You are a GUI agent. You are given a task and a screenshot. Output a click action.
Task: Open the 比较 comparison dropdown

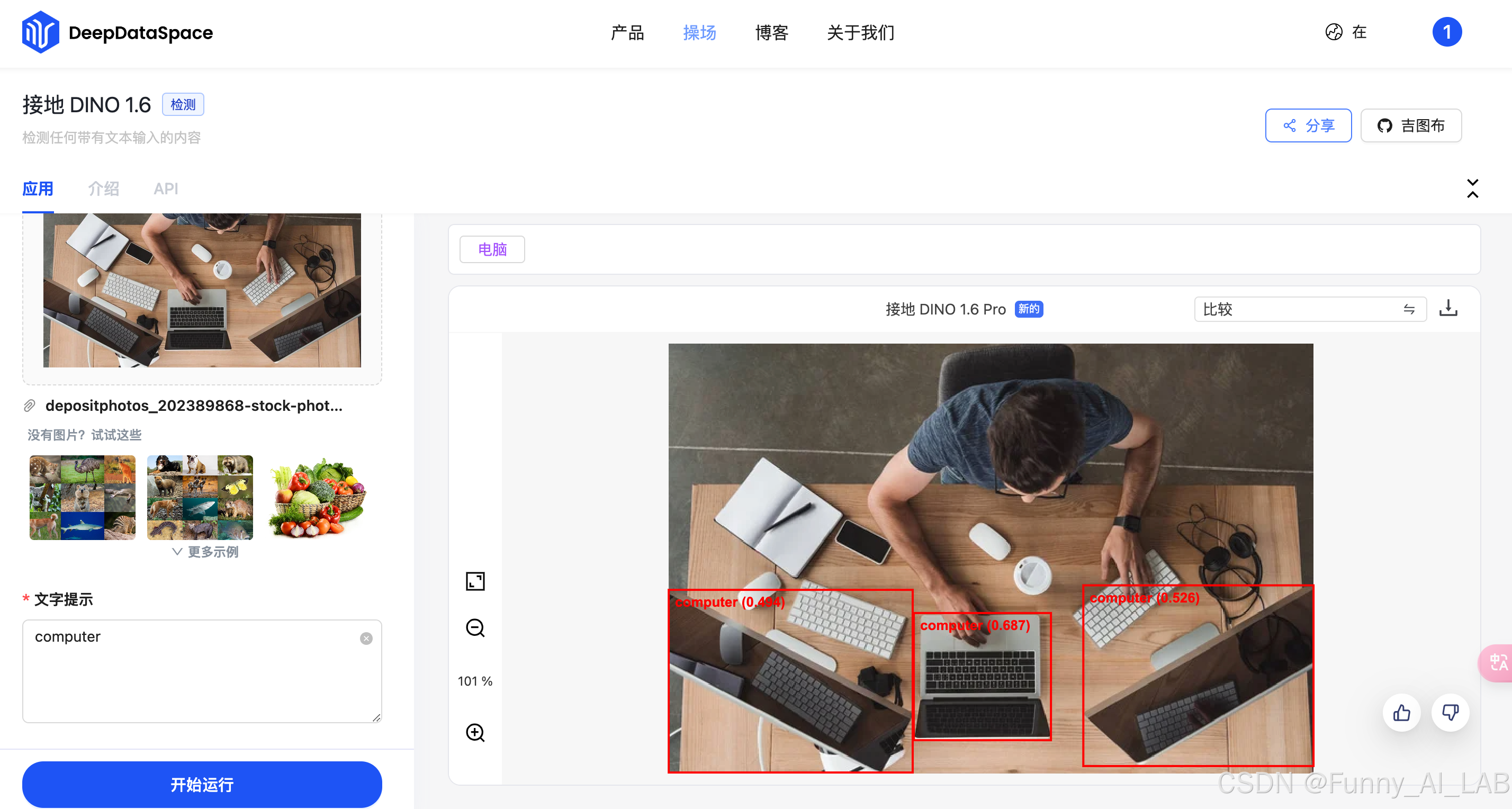(1310, 309)
